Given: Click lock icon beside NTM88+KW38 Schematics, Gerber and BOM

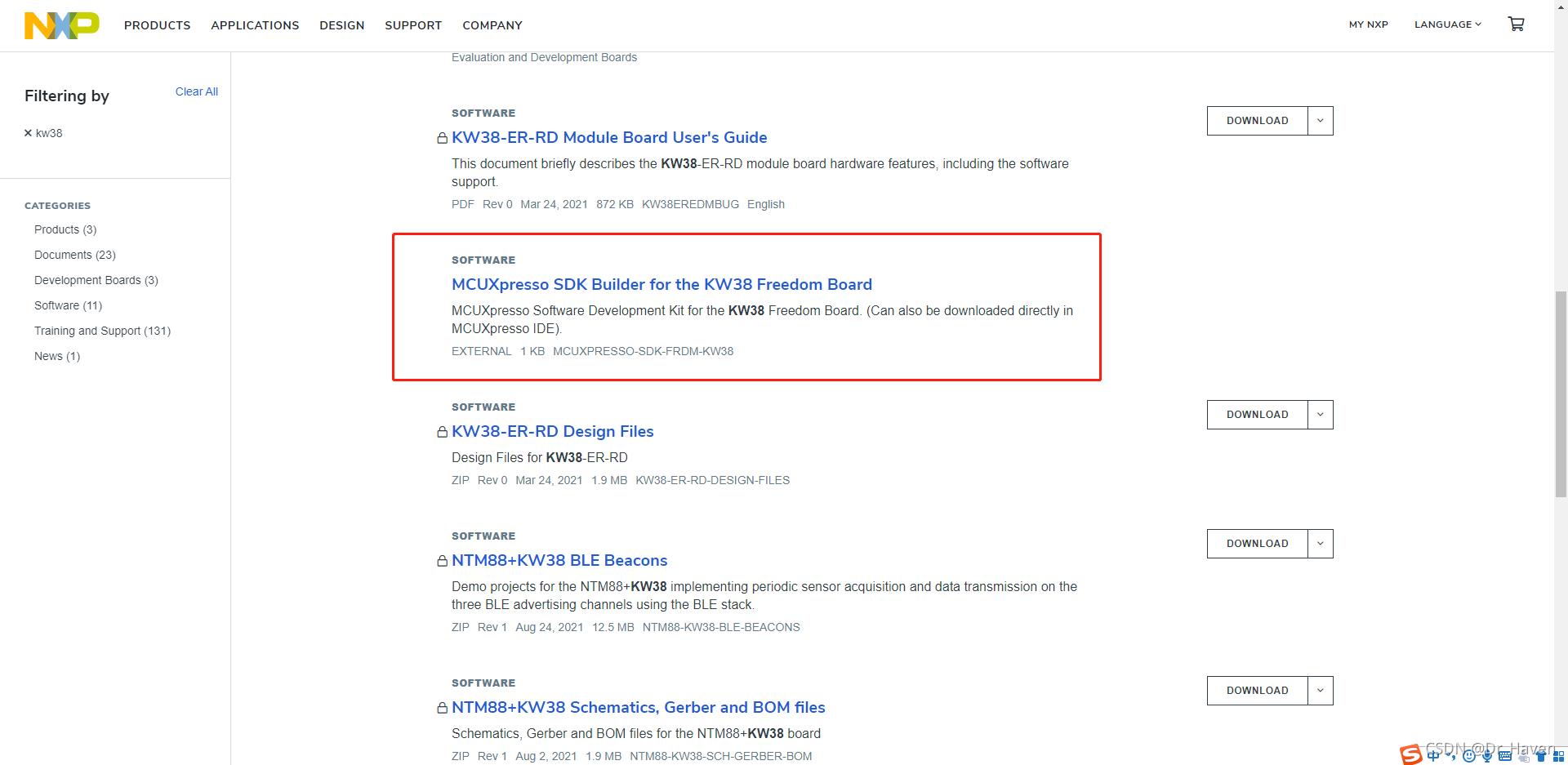Looking at the screenshot, I should tap(442, 708).
